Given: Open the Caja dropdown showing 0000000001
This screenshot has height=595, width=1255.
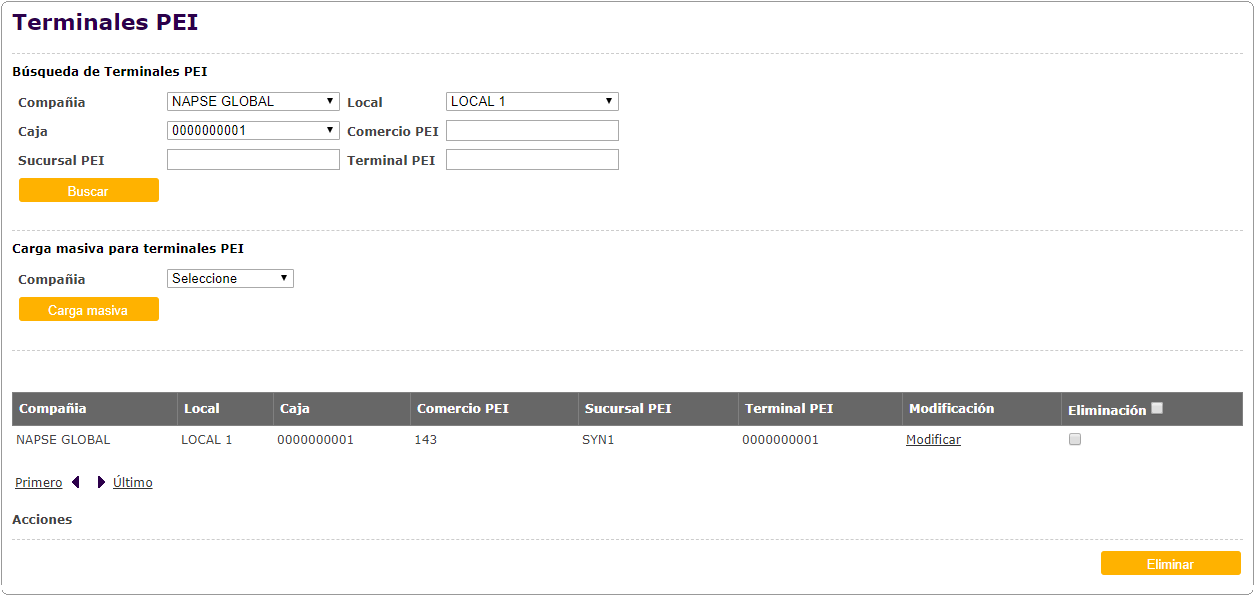Looking at the screenshot, I should point(253,130).
